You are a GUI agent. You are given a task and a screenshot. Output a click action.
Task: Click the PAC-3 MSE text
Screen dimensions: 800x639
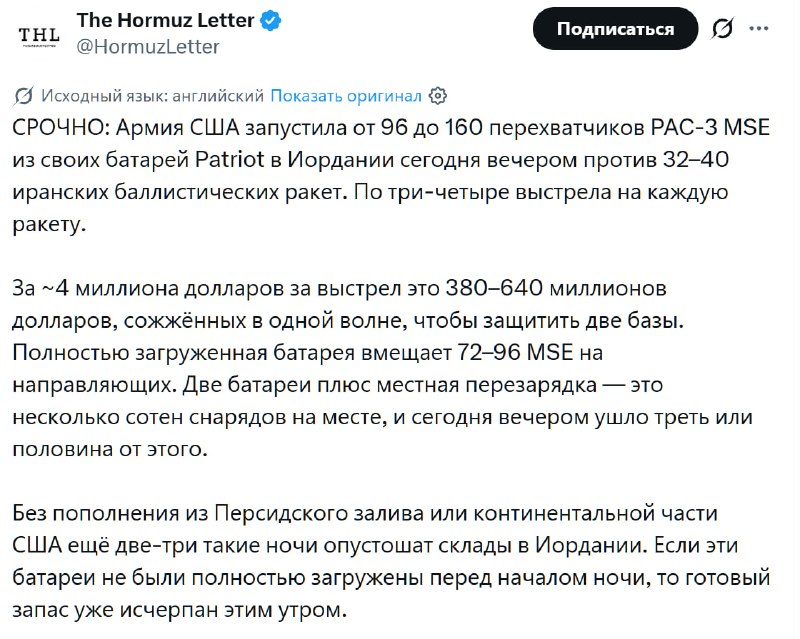pyautogui.click(x=711, y=127)
